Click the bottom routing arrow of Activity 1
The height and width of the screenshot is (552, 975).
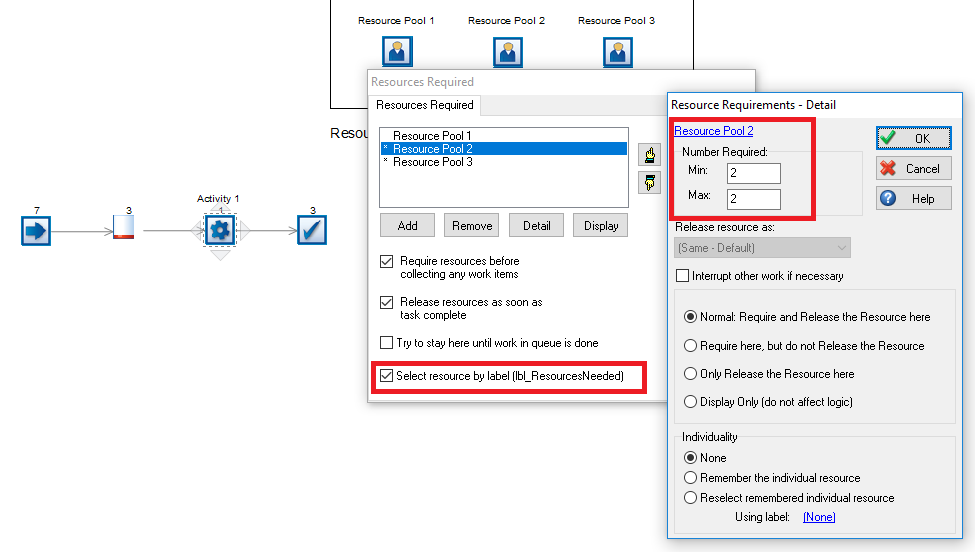click(x=220, y=255)
